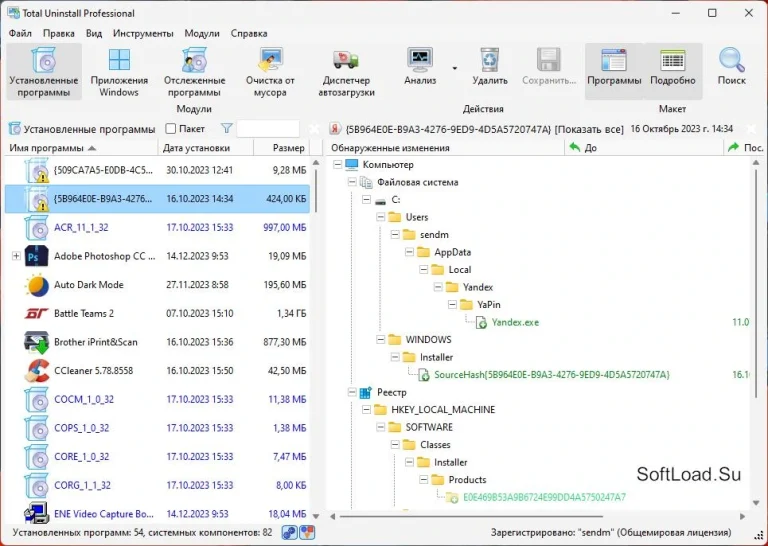768x546 pixels.
Task: Click the До column header
Action: (x=644, y=147)
